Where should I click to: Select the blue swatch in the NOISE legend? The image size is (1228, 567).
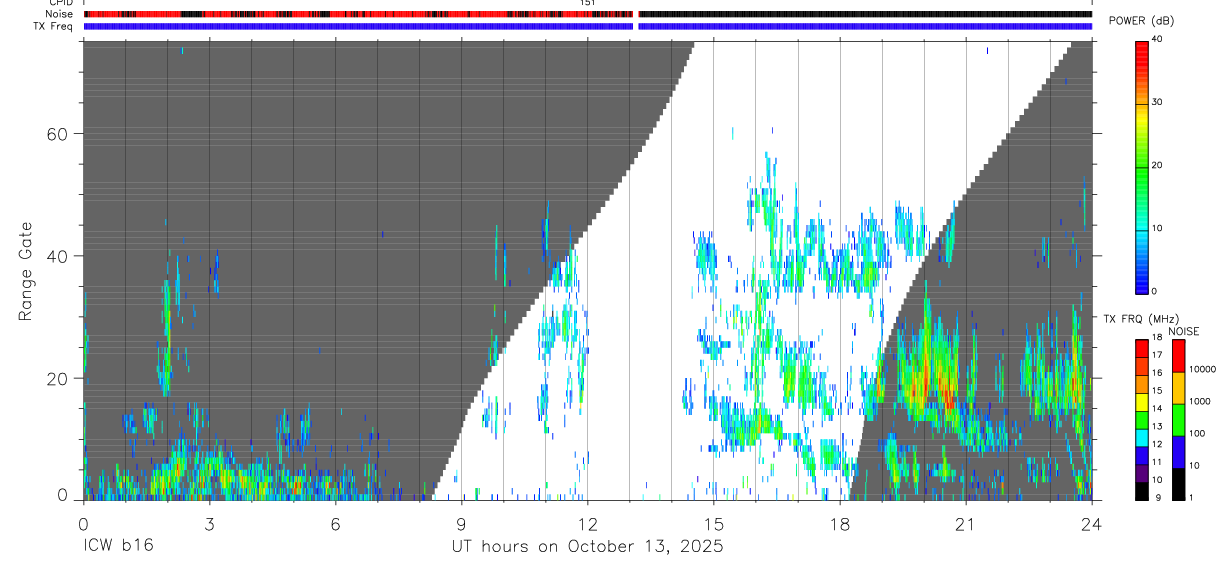point(1179,451)
